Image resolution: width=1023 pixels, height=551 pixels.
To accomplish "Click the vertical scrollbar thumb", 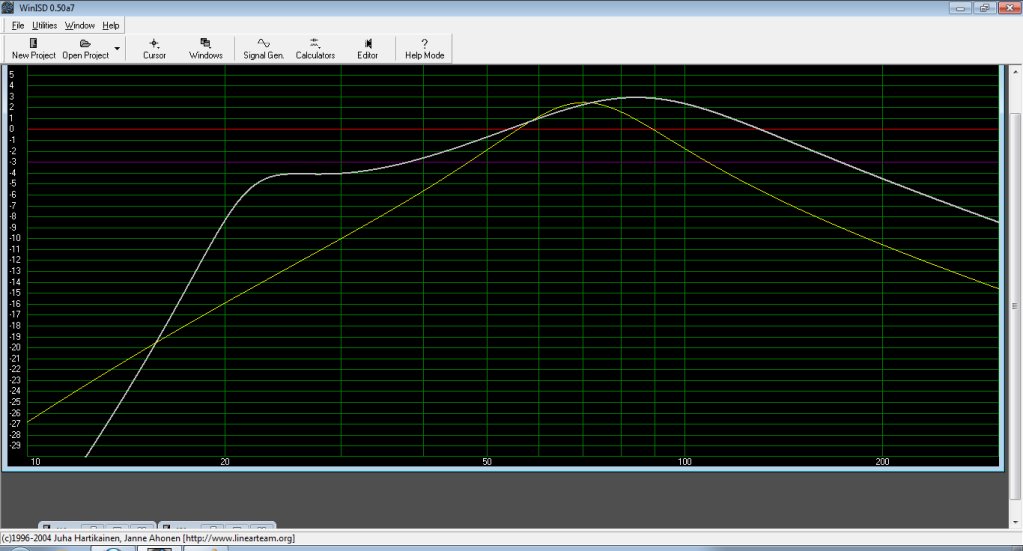I will point(1015,305).
